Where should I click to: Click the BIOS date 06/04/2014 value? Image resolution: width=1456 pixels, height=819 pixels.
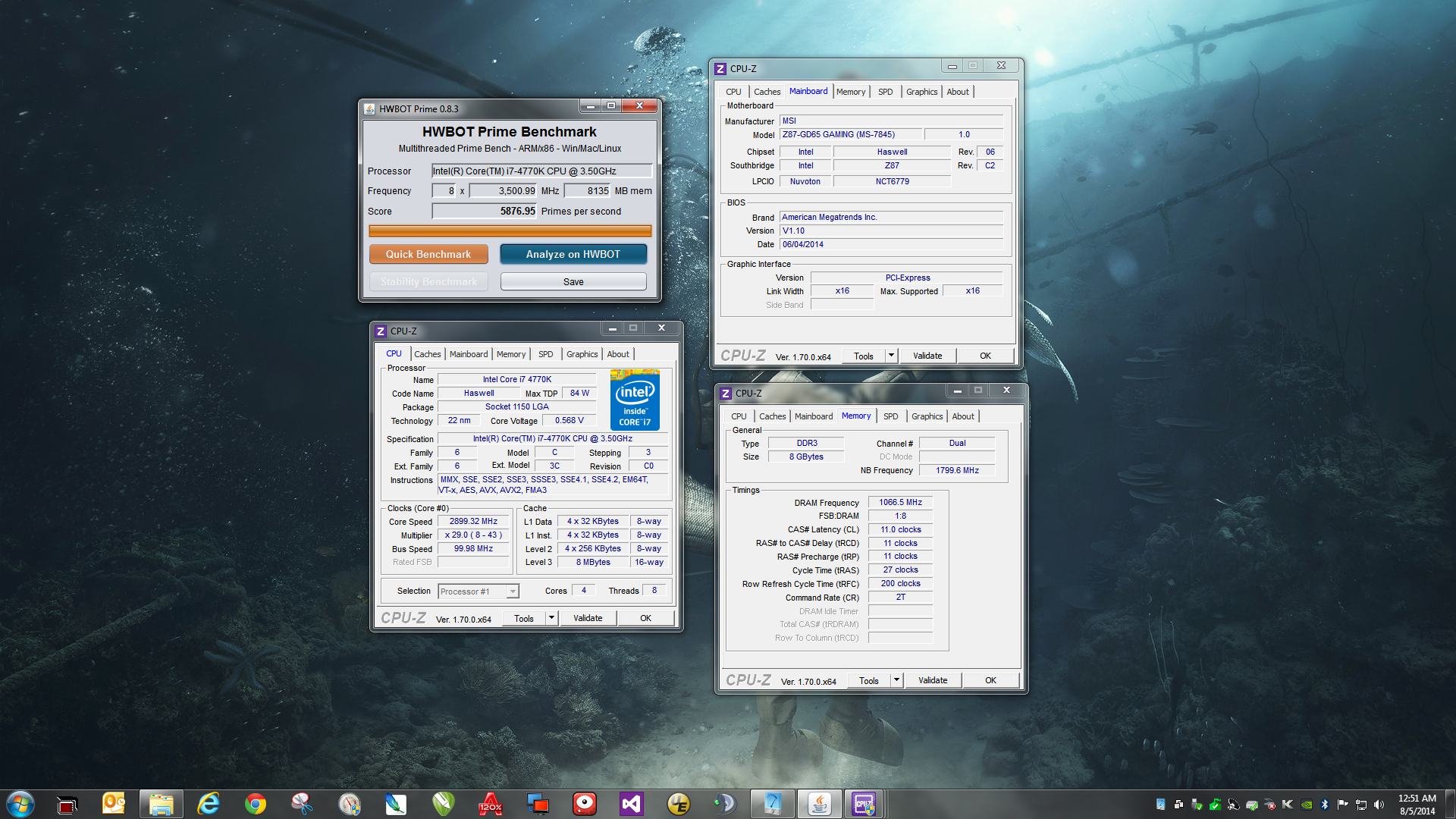tap(891, 244)
